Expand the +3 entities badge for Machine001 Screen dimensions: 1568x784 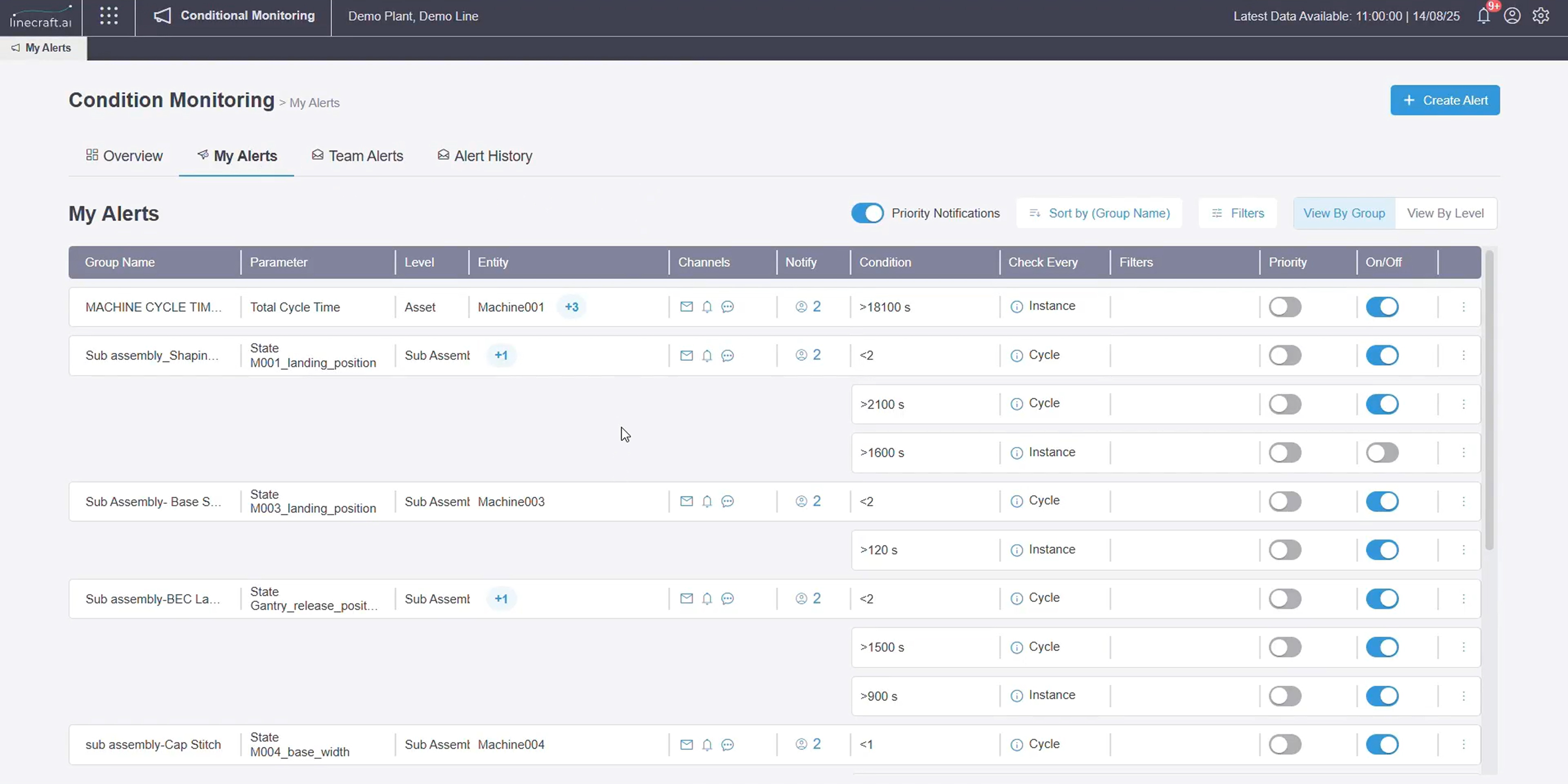coord(572,307)
